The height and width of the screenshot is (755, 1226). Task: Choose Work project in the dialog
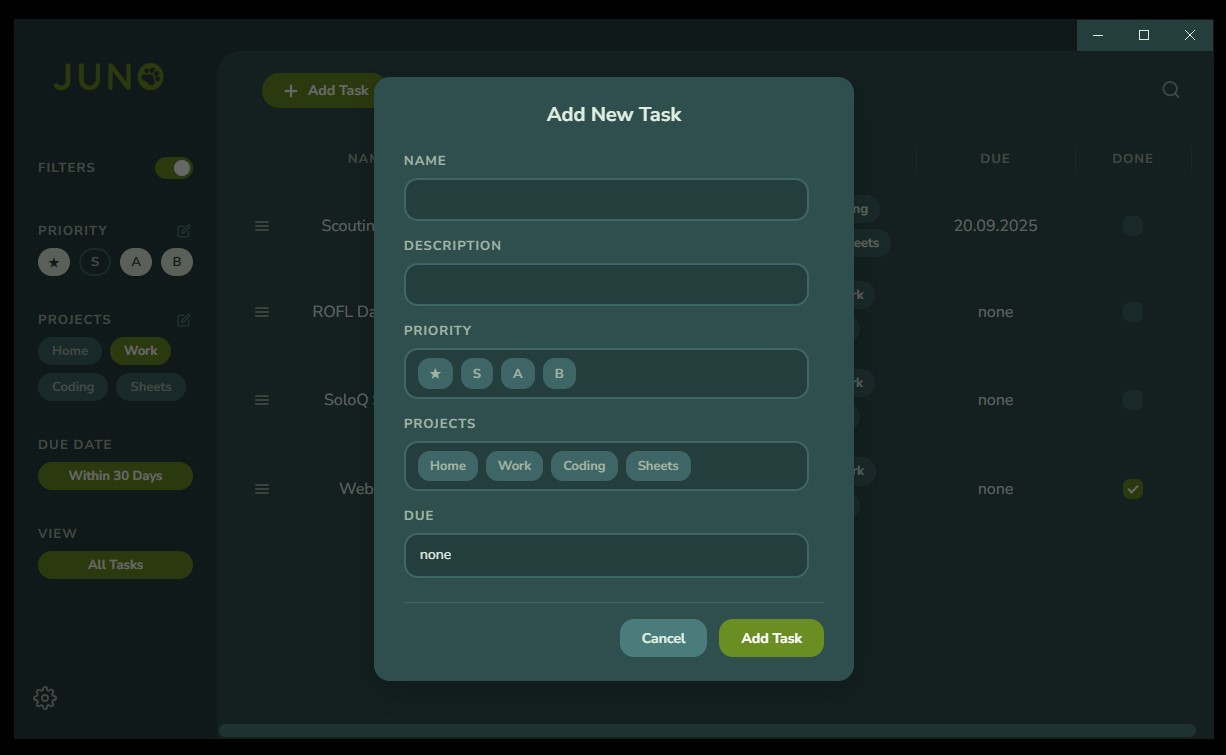tap(515, 466)
